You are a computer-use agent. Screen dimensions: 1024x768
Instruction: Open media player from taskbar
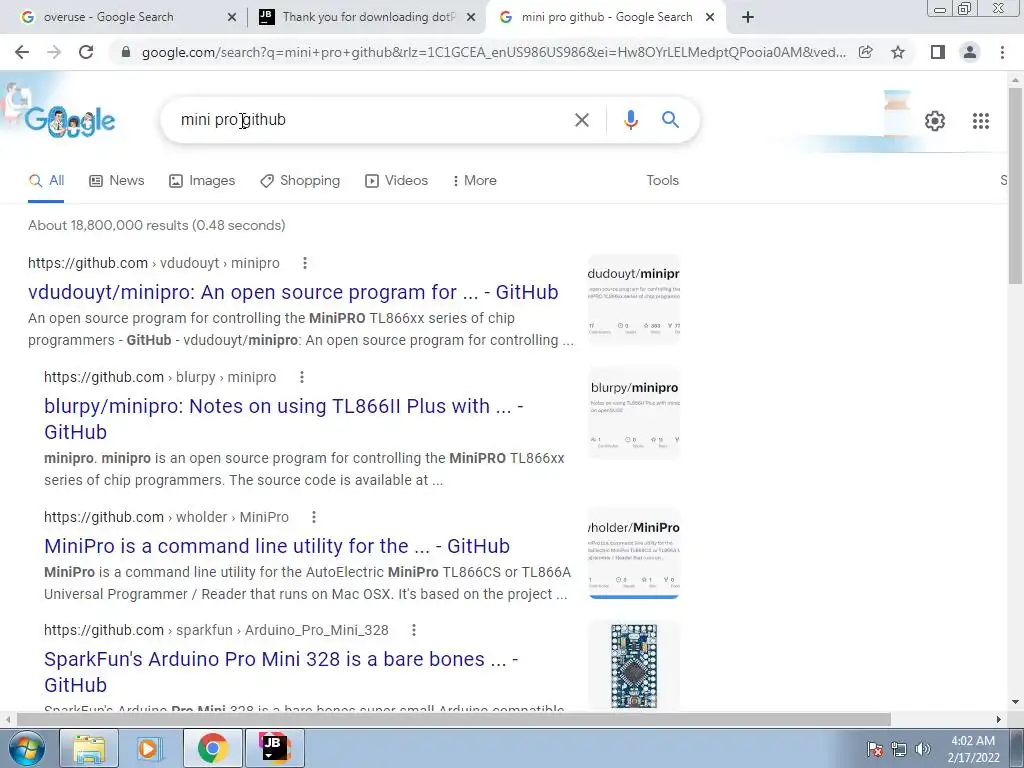pos(149,748)
